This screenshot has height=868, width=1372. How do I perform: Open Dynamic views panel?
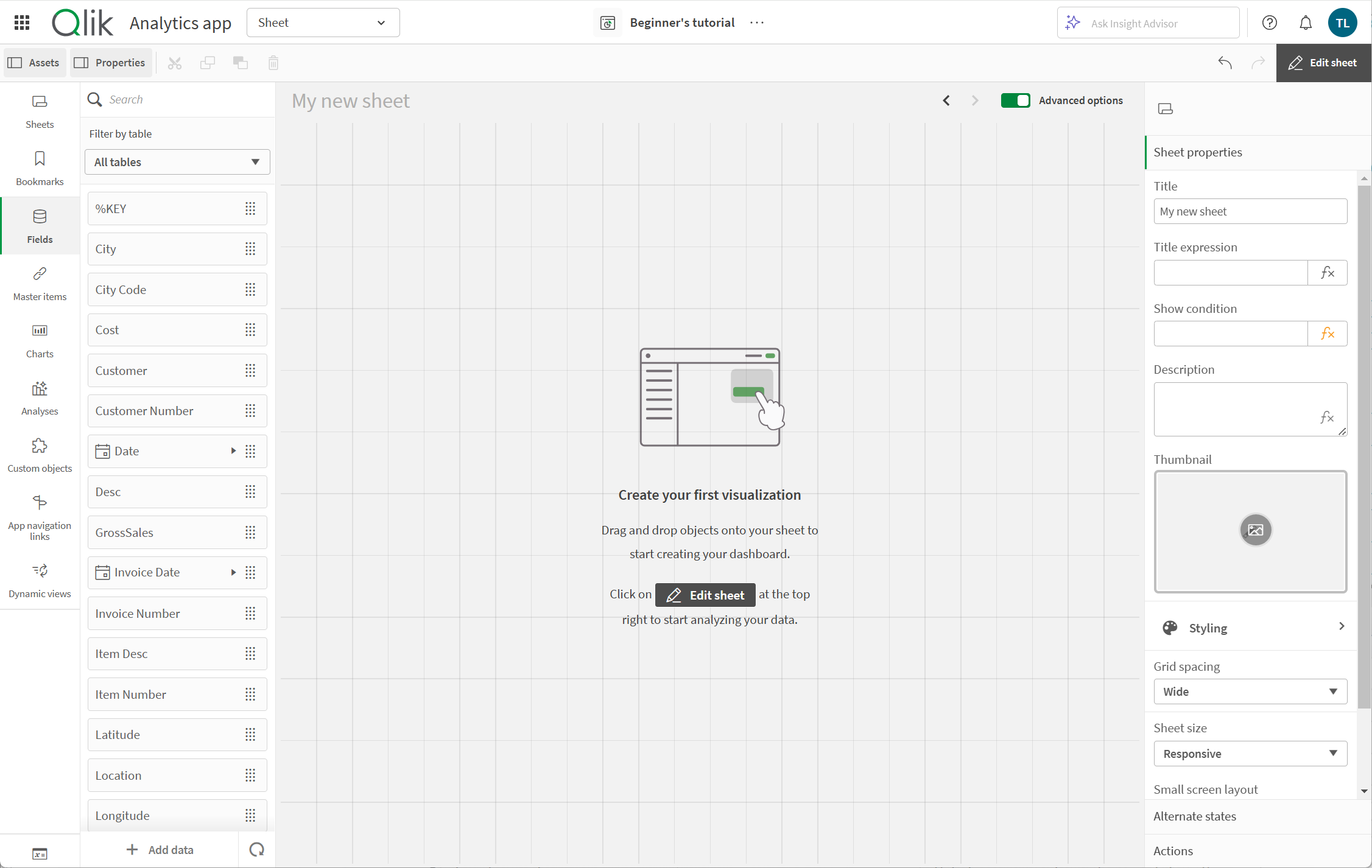click(40, 587)
